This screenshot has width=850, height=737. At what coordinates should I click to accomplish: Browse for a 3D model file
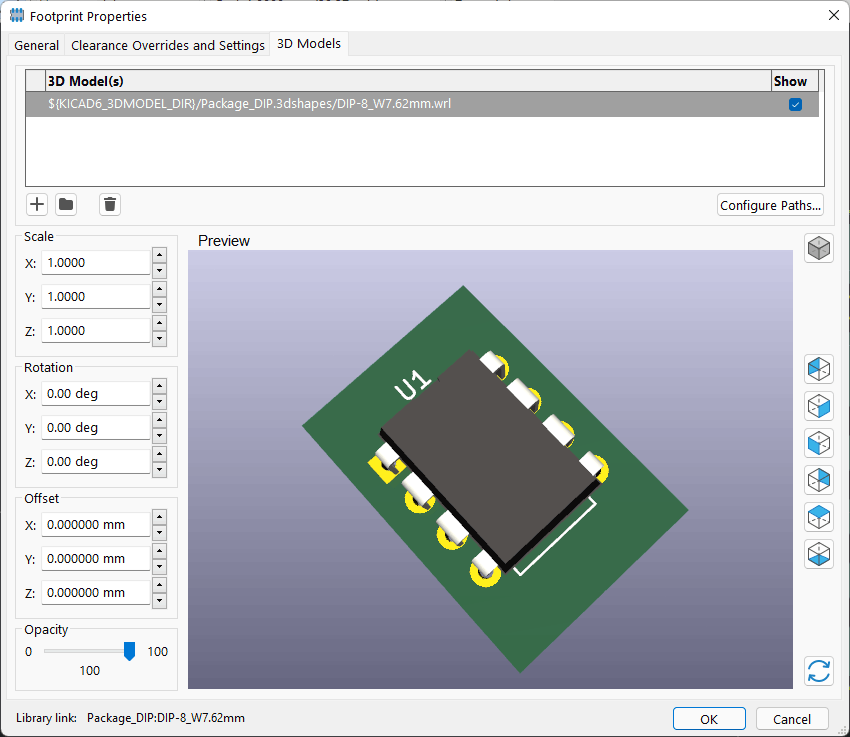click(x=66, y=204)
